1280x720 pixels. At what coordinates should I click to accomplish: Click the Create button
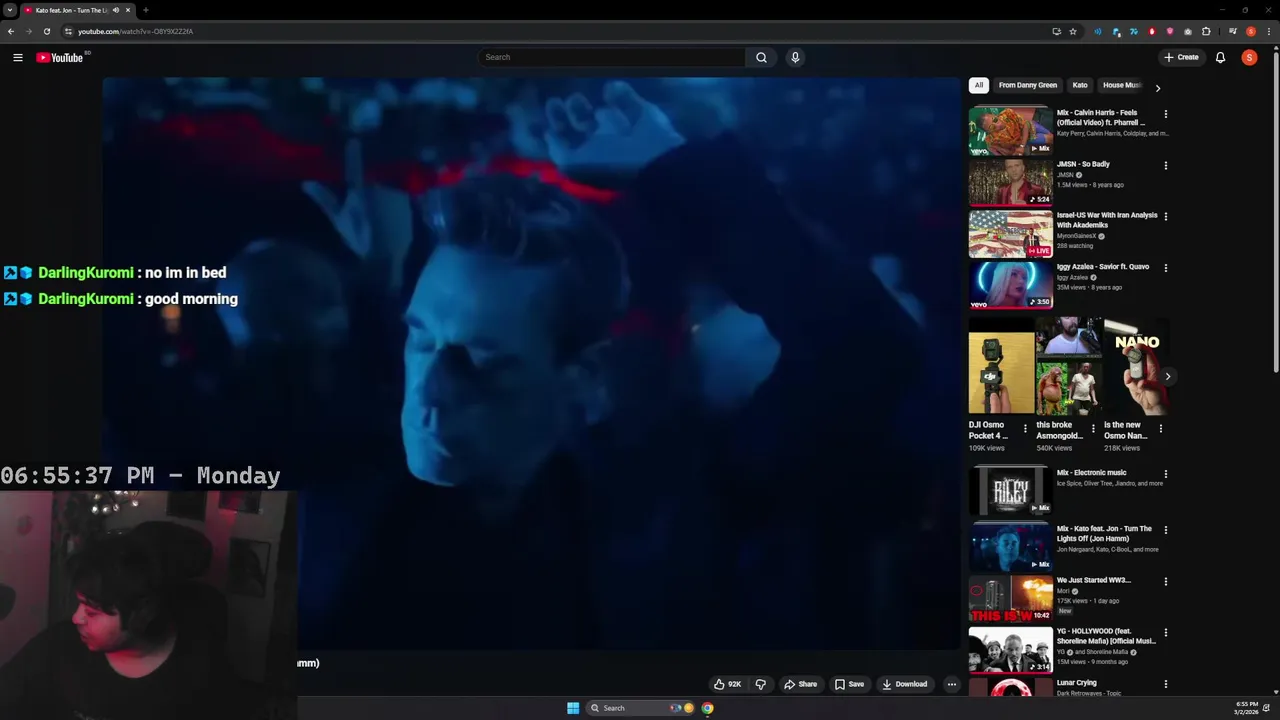[1181, 57]
